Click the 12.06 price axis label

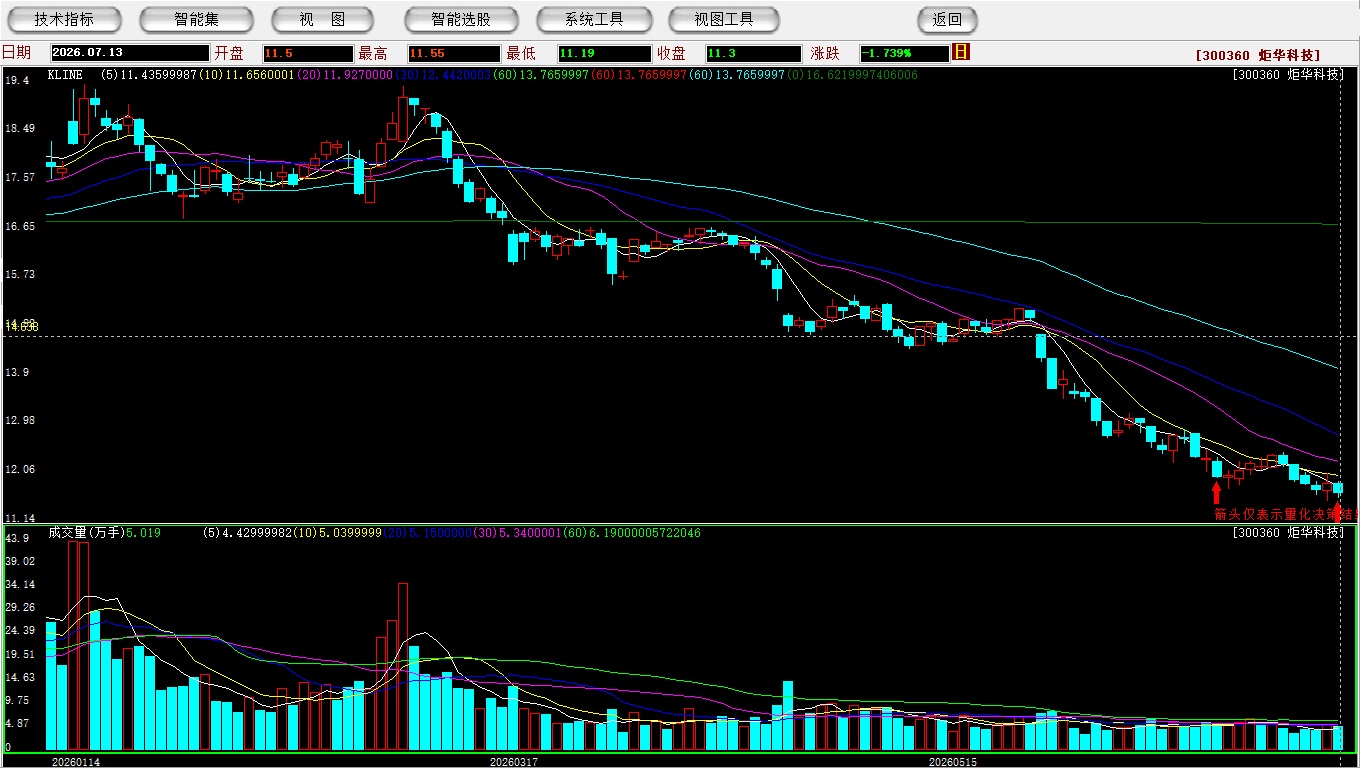pos(20,469)
